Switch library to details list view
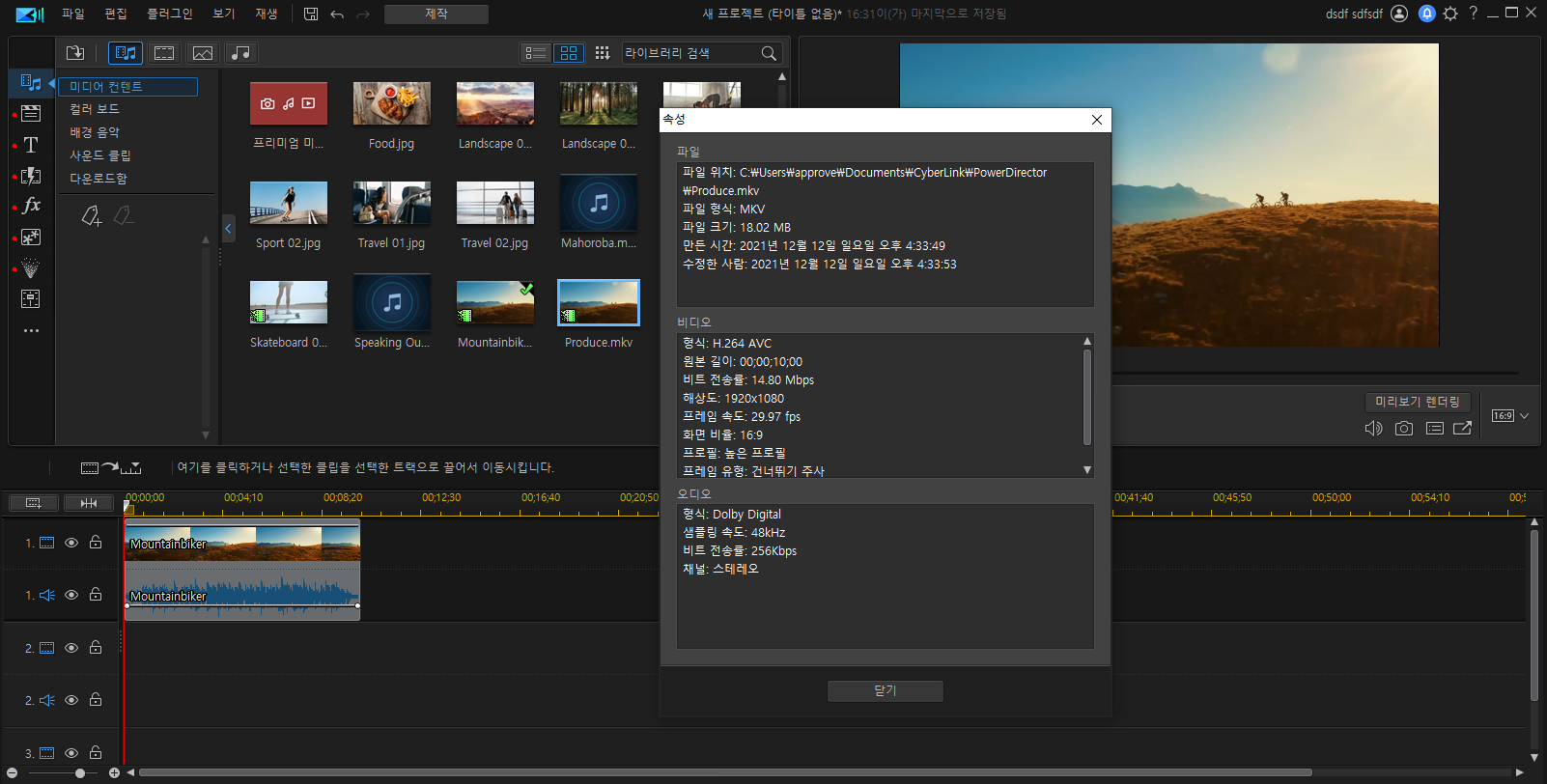Viewport: 1547px width, 784px height. tap(536, 53)
